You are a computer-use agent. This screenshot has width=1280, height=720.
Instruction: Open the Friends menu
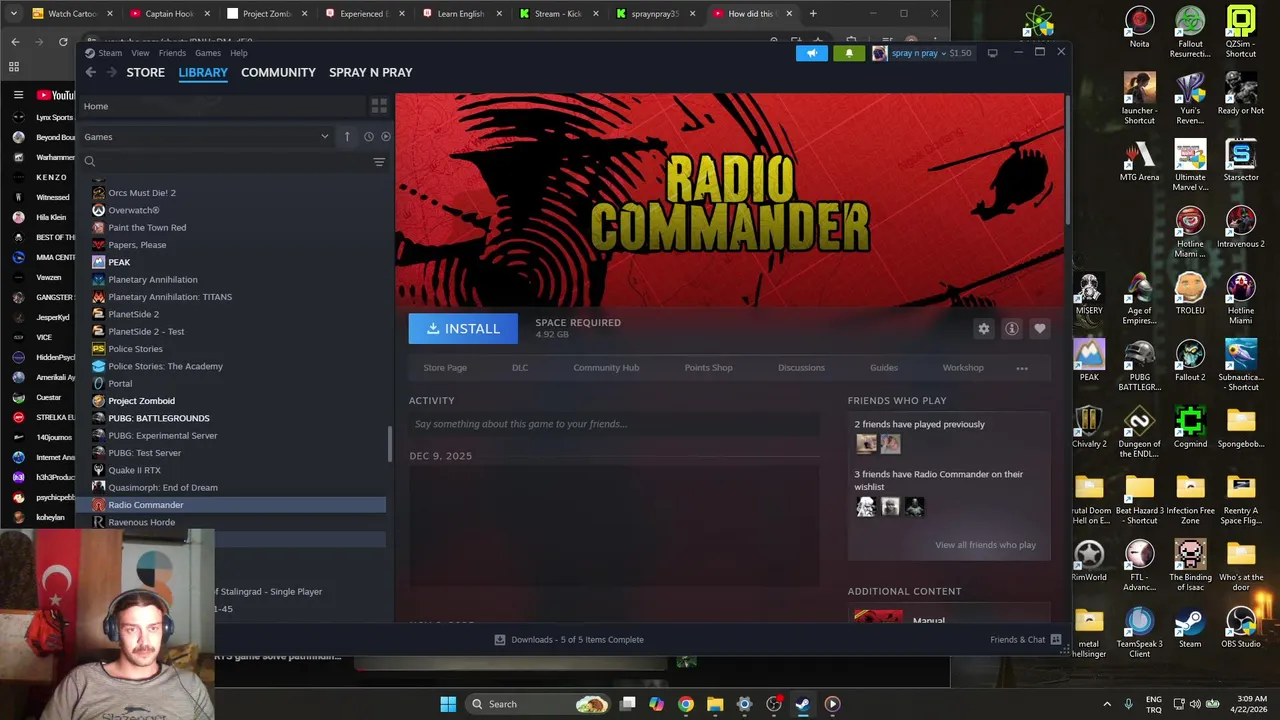pos(172,53)
